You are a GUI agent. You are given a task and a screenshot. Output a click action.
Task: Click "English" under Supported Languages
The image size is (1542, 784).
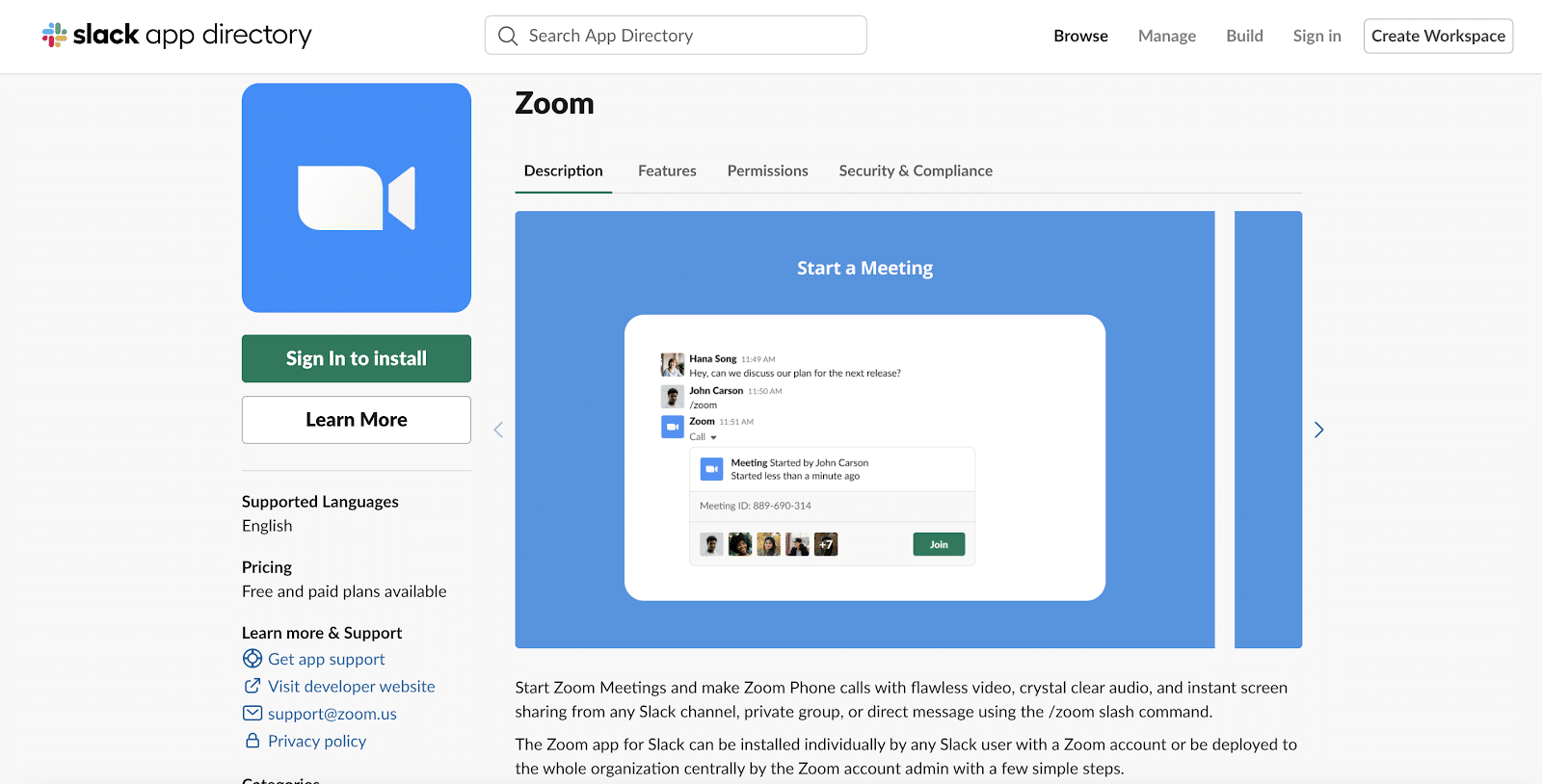267,526
